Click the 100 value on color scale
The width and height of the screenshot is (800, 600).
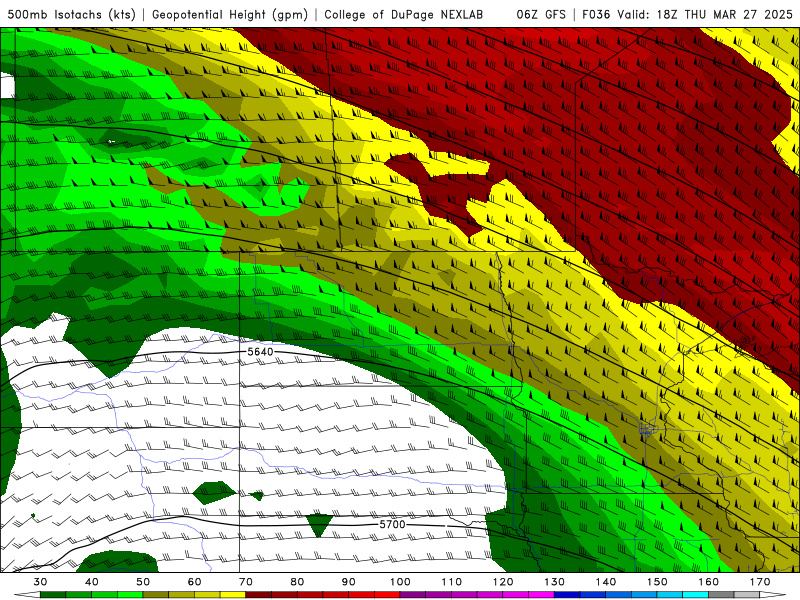(400, 582)
